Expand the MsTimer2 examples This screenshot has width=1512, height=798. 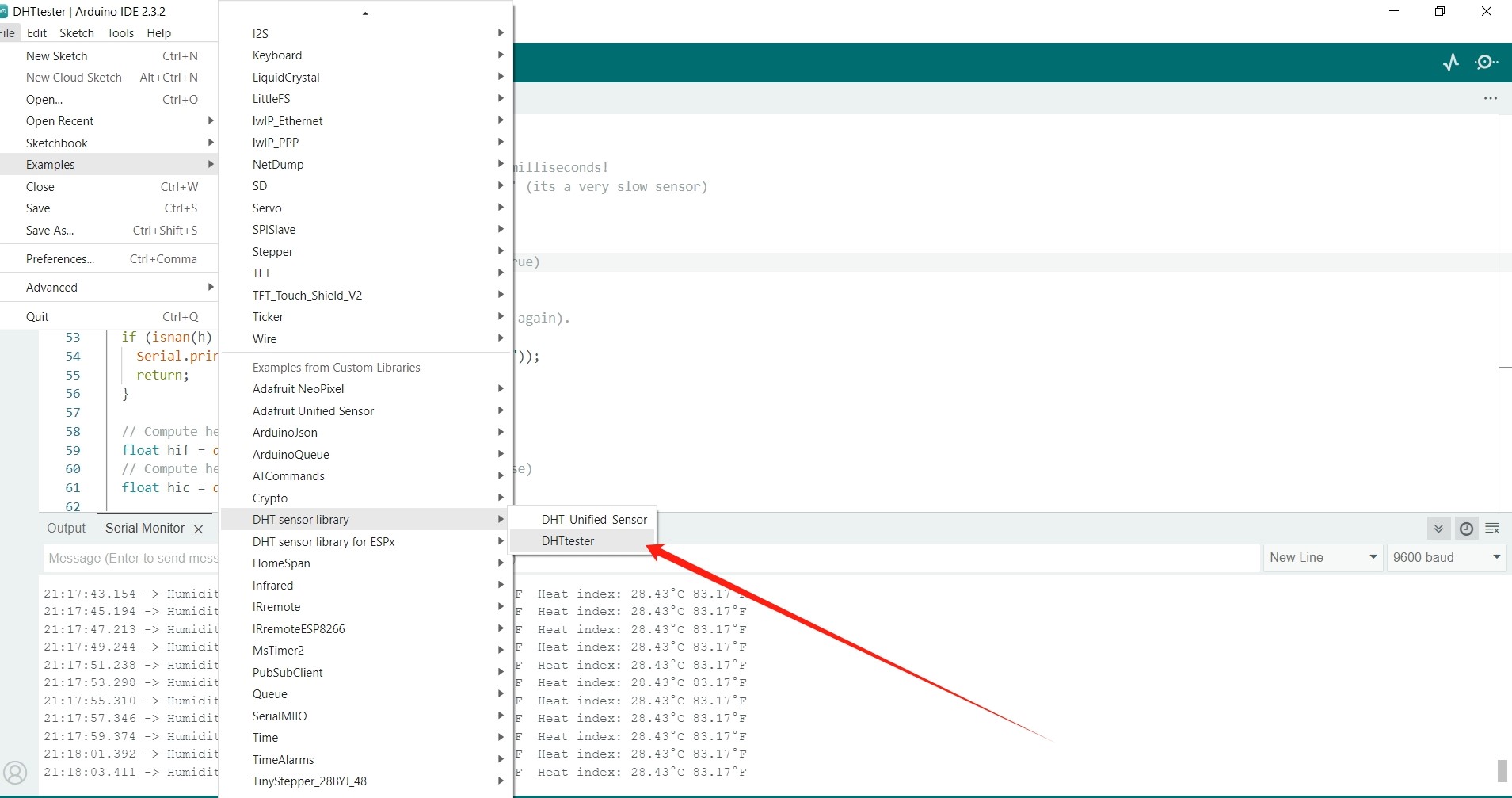366,651
